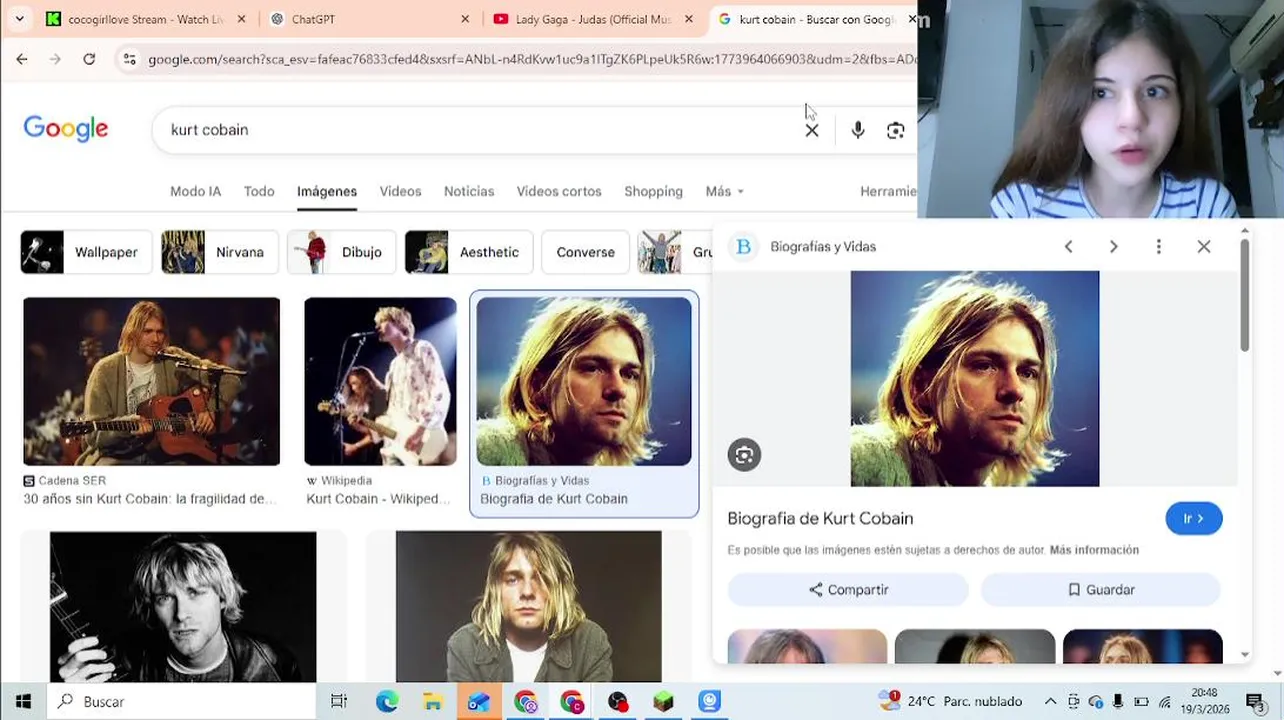Image resolution: width=1284 pixels, height=720 pixels.
Task: Share the image with Compartir button
Action: (848, 590)
